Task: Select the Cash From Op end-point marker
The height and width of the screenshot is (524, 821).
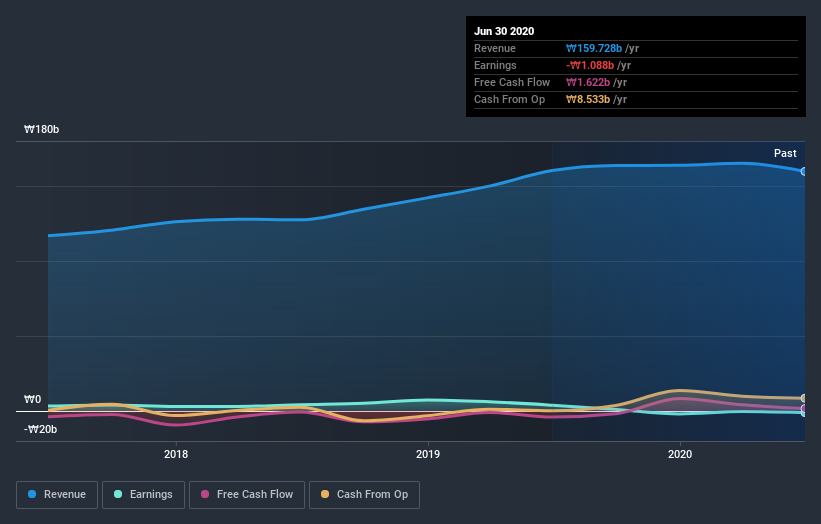Action: click(803, 398)
